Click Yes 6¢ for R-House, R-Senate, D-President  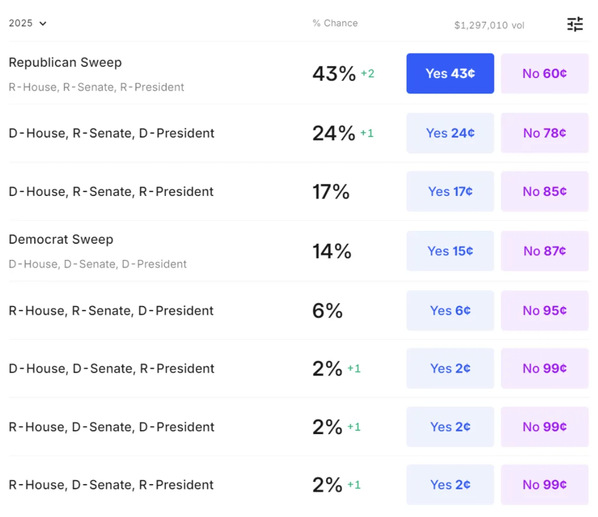click(450, 310)
